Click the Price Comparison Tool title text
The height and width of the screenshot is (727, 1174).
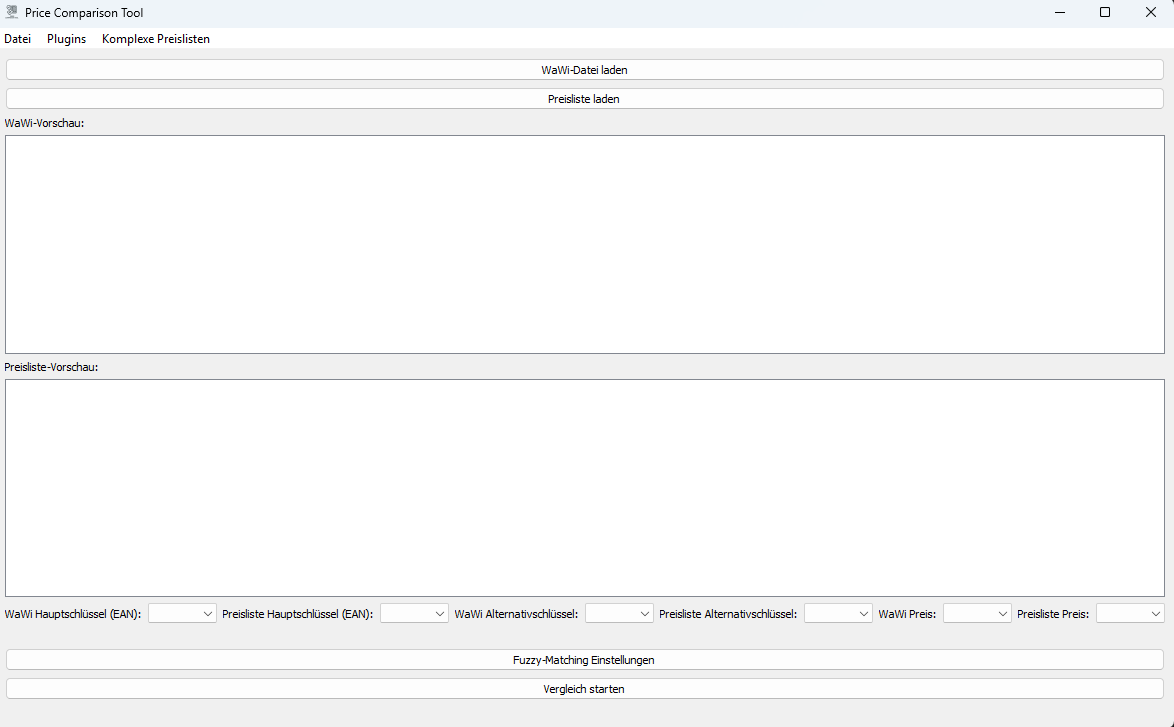[x=84, y=13]
